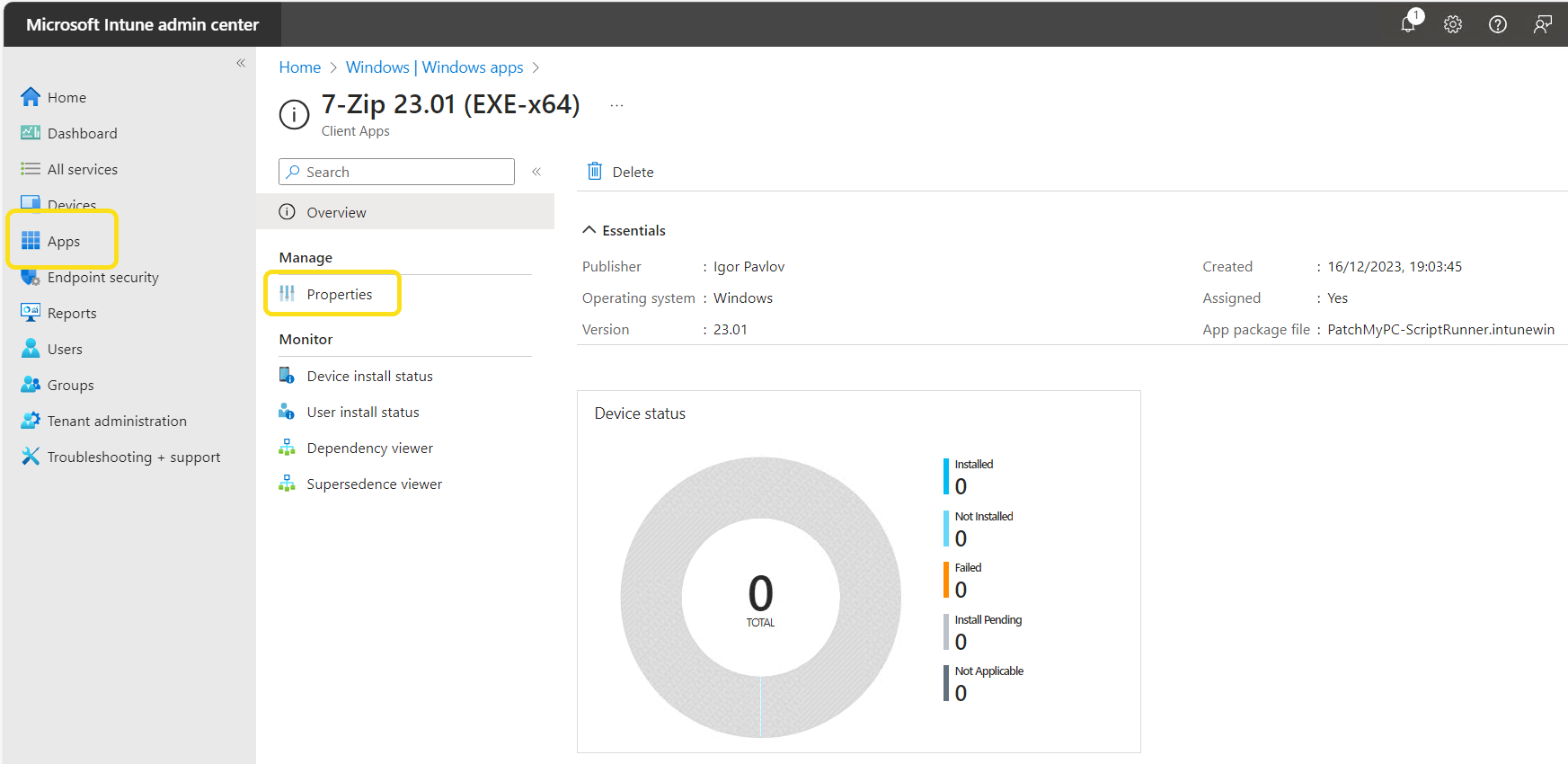This screenshot has height=764, width=1568.
Task: Click the help question mark icon
Action: tap(1498, 24)
